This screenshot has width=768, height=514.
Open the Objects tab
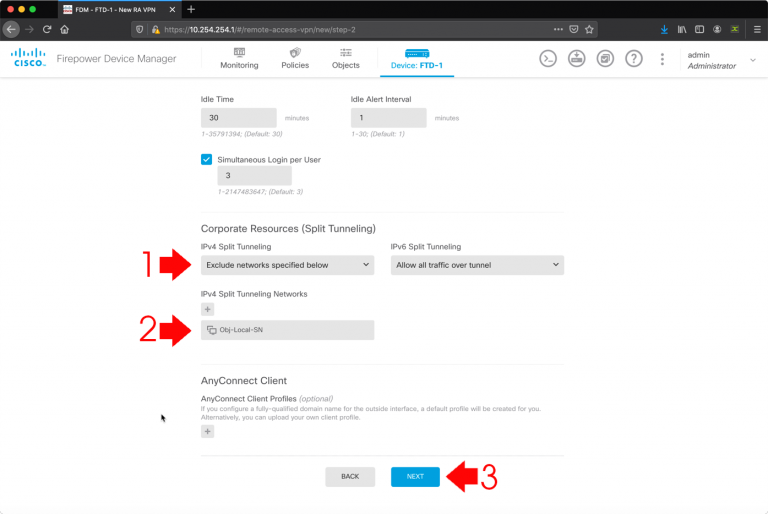coord(345,59)
